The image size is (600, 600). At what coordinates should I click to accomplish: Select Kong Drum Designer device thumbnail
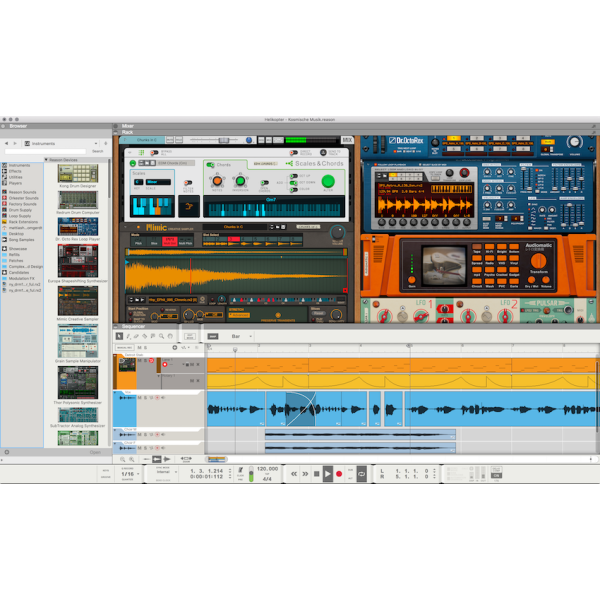[x=77, y=173]
